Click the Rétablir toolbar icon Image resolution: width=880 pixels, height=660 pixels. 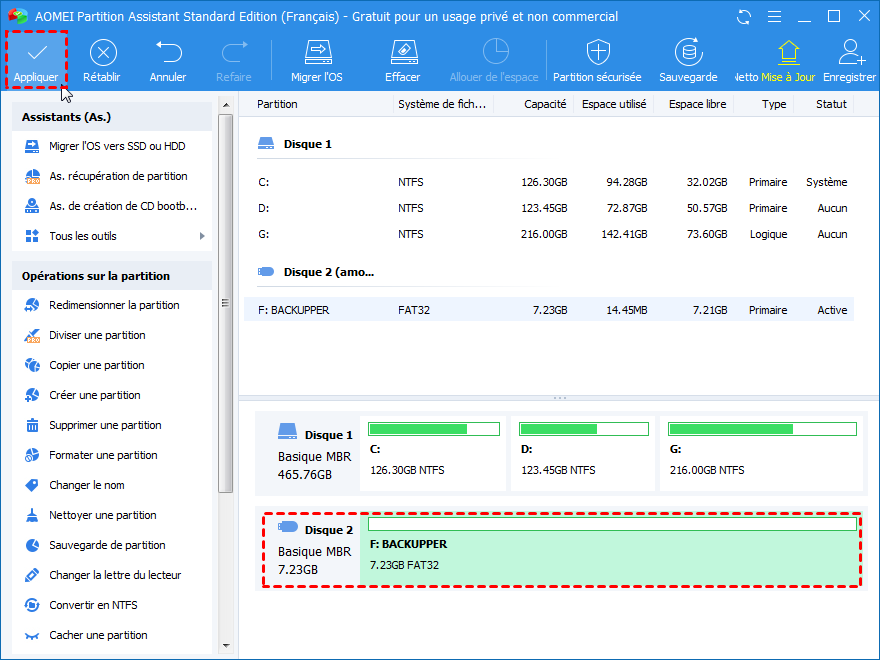(x=103, y=53)
